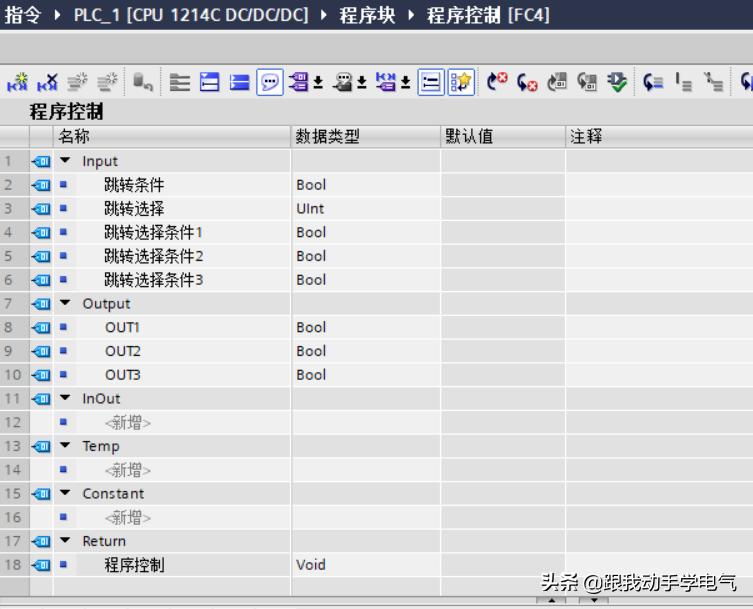
Task: Collapse the Output section triangle
Action: [65, 303]
